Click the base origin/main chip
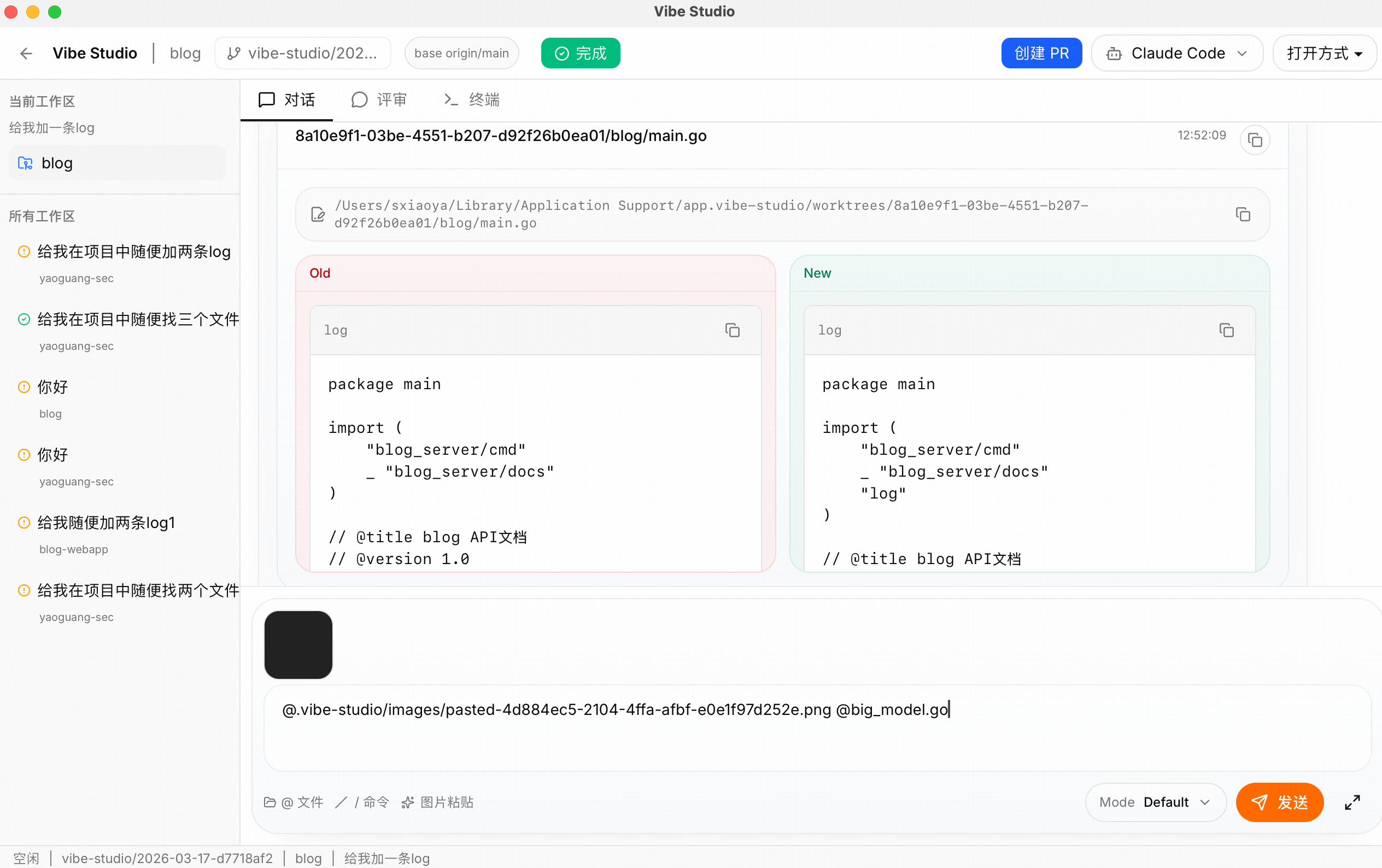This screenshot has height=868, width=1382. click(461, 54)
